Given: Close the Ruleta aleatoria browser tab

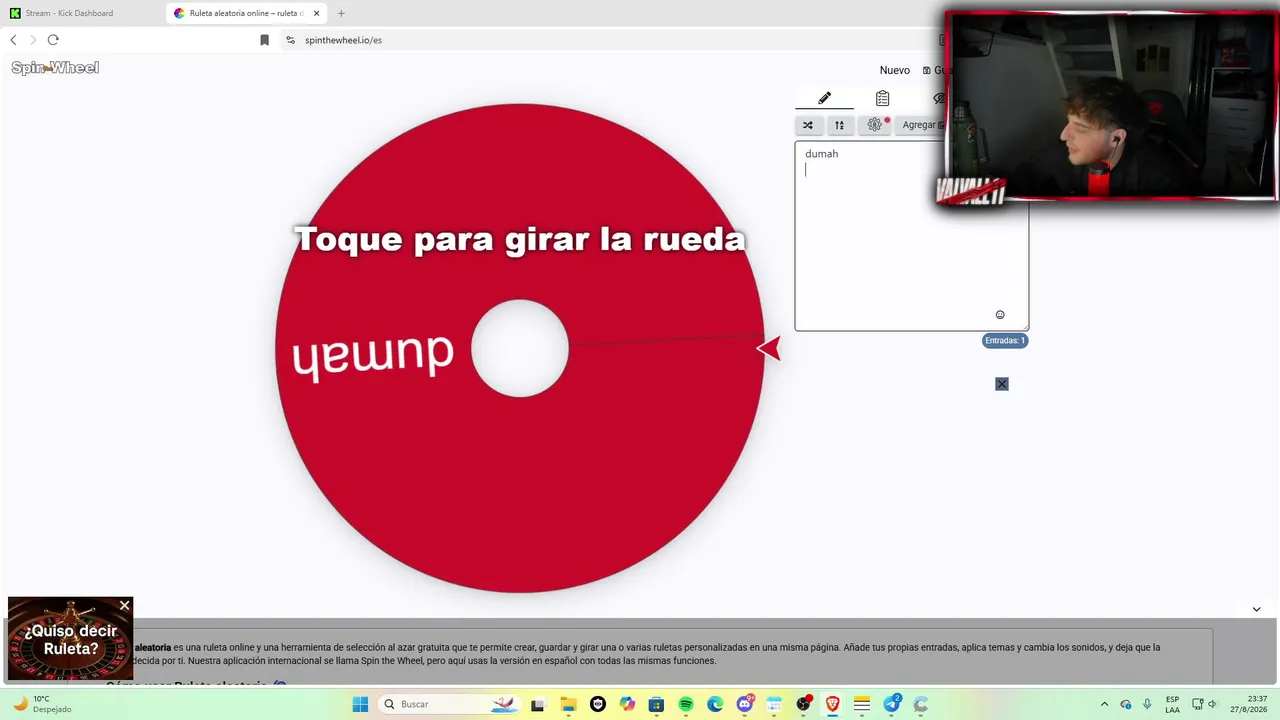Looking at the screenshot, I should click(316, 13).
